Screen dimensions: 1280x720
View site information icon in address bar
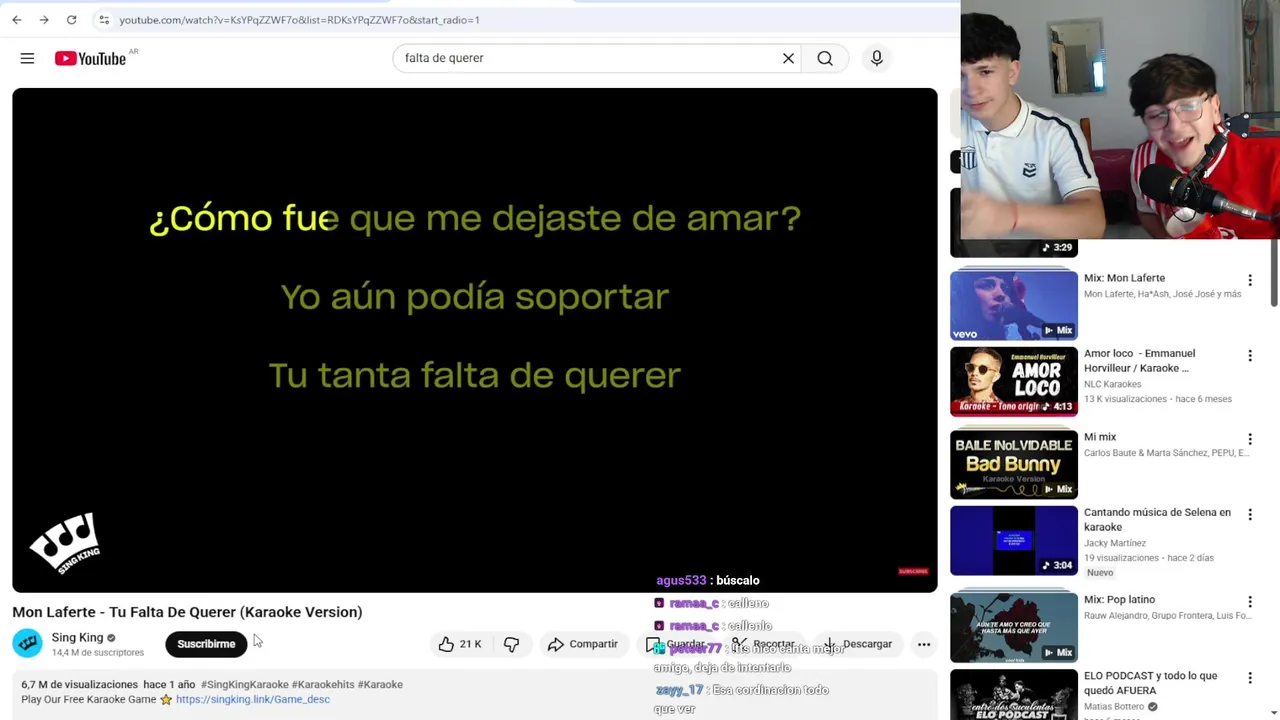click(103, 20)
